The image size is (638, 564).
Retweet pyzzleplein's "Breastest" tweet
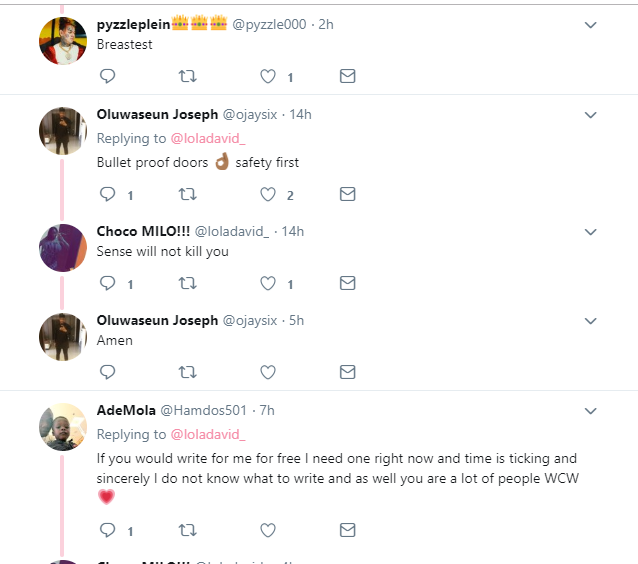point(187,76)
